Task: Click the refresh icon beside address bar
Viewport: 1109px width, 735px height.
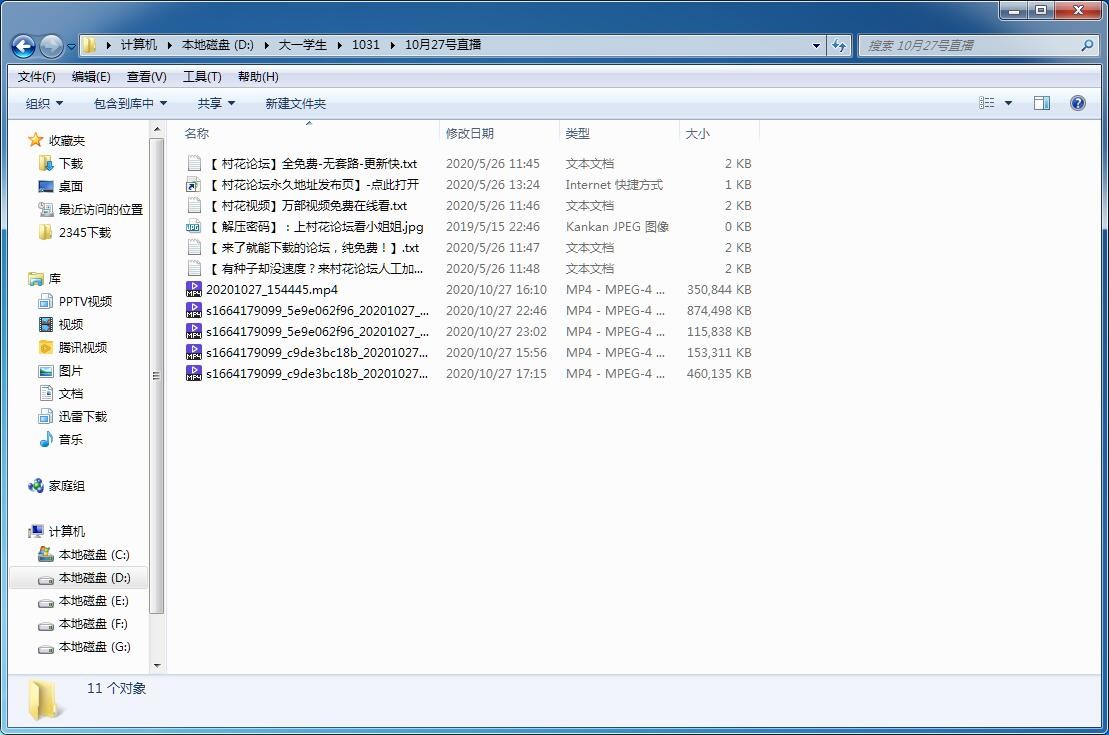Action: 839,45
